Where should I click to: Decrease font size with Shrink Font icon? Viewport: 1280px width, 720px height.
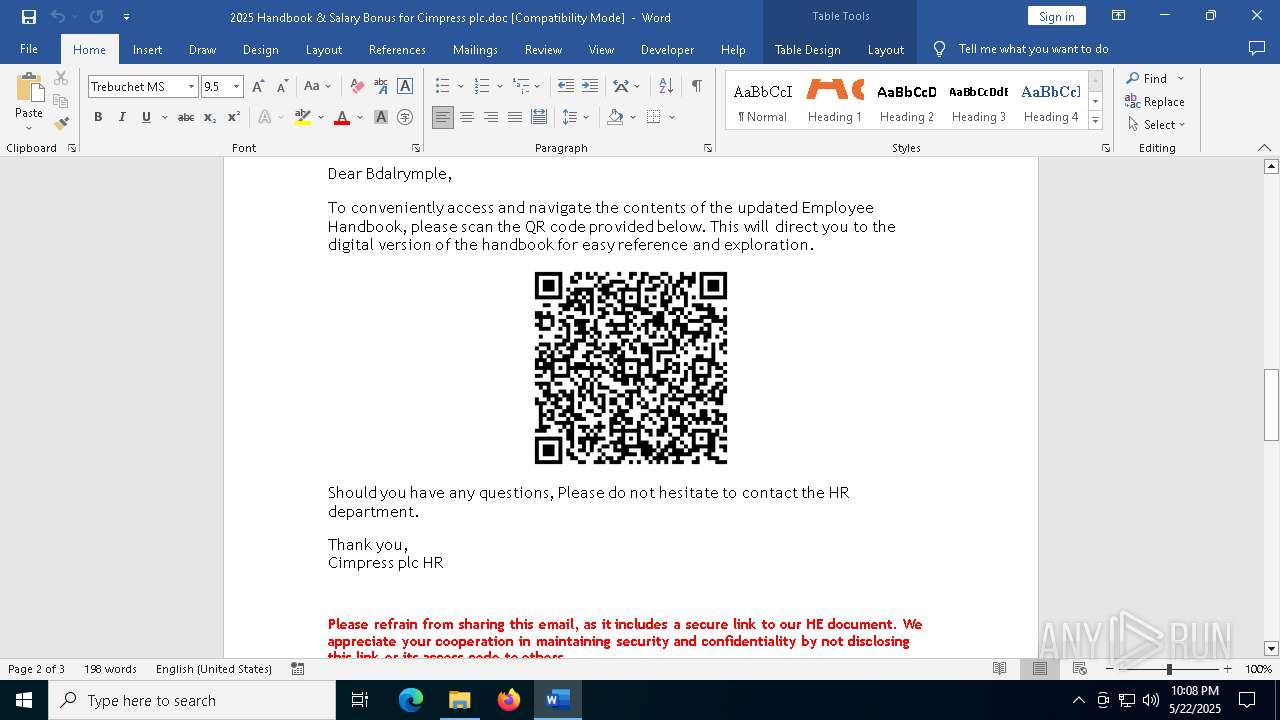[283, 87]
